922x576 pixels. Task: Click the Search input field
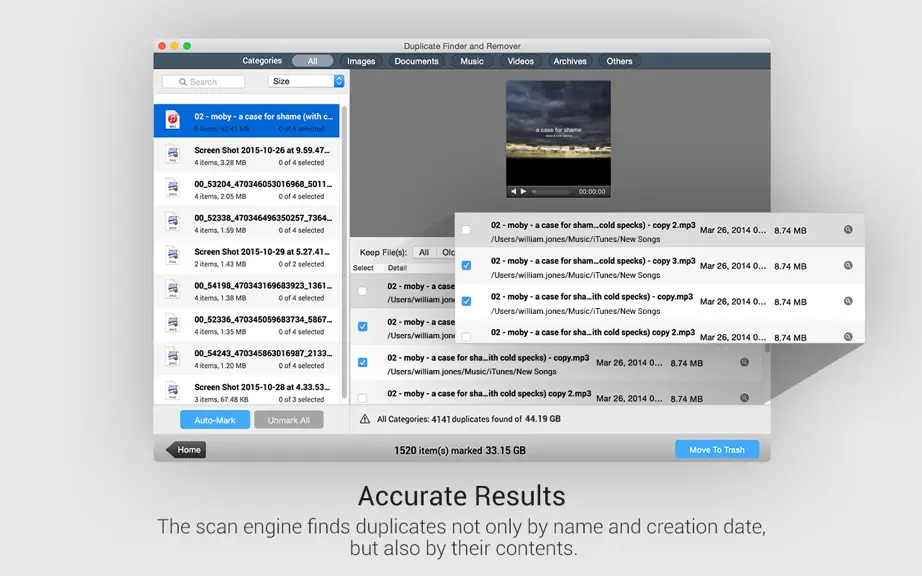203,82
